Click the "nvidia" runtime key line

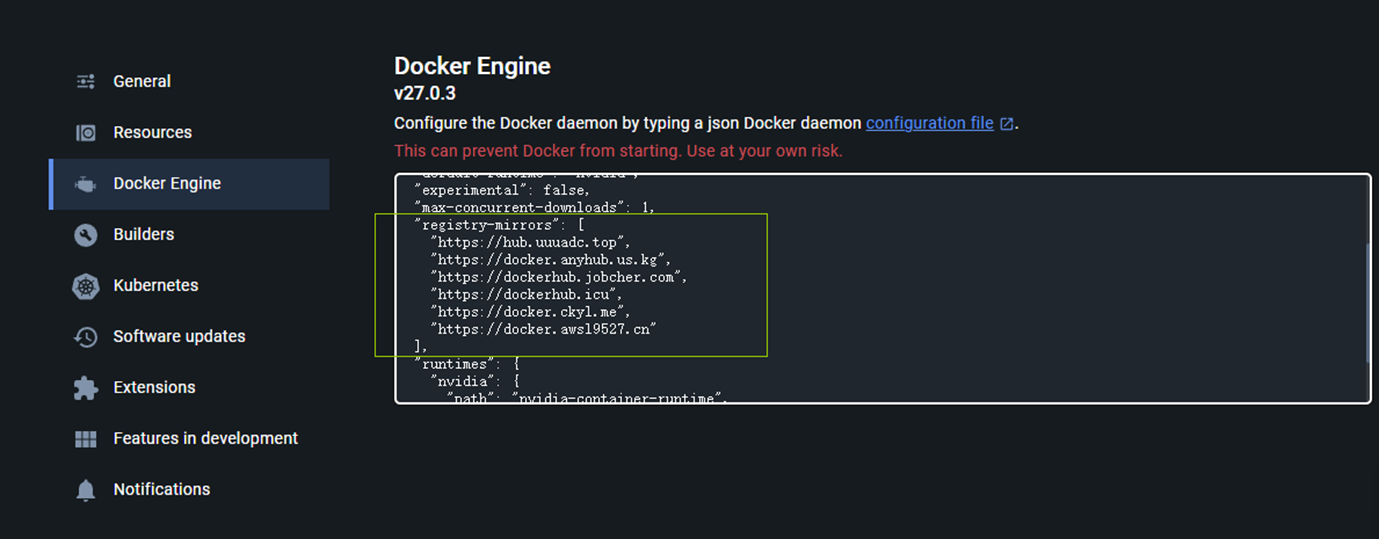pyautogui.click(x=475, y=381)
